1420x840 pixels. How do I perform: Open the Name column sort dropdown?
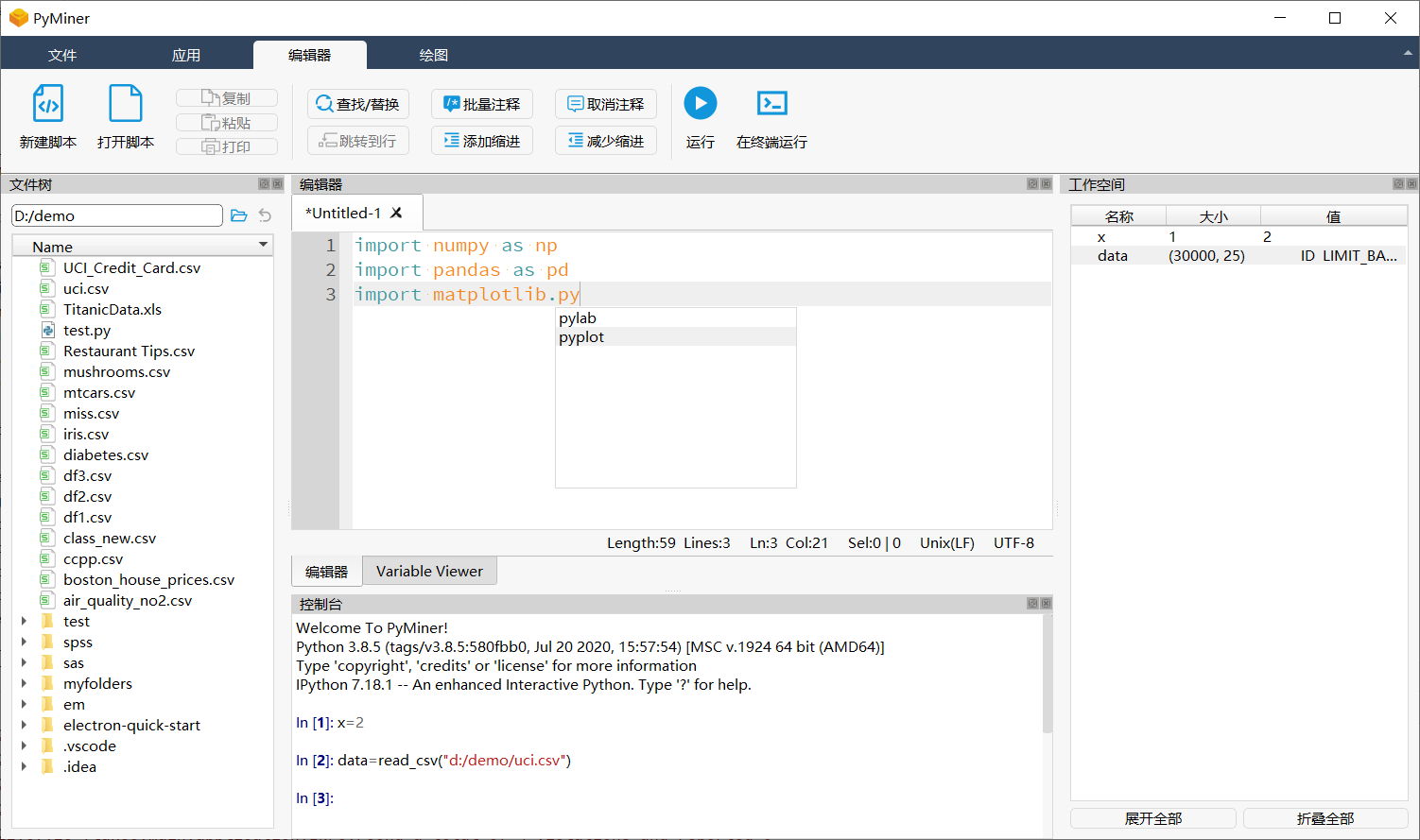(x=263, y=245)
